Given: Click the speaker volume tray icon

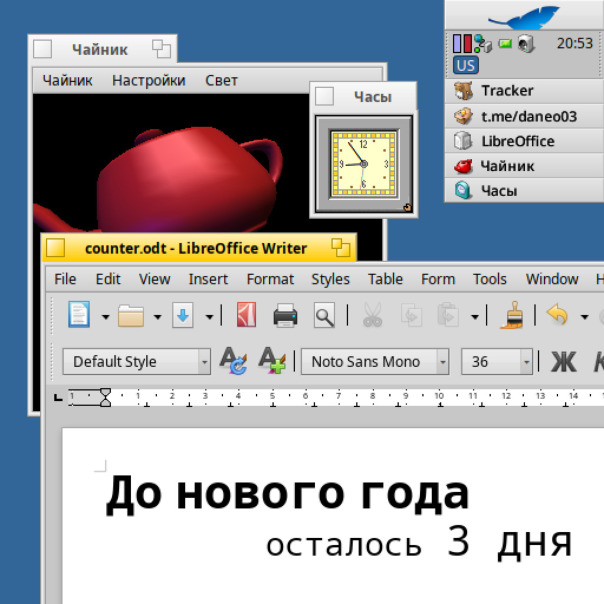Looking at the screenshot, I should pyautogui.click(x=526, y=44).
